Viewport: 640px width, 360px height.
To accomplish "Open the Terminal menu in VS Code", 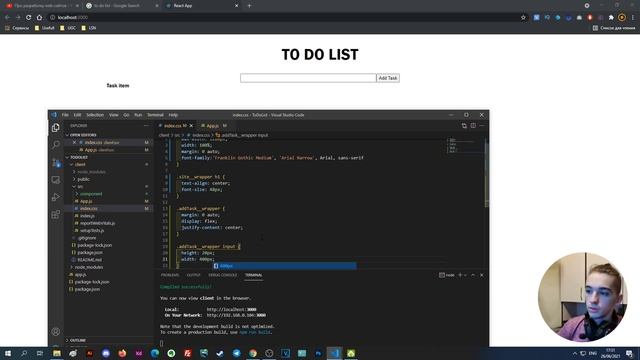I will click(x=155, y=115).
